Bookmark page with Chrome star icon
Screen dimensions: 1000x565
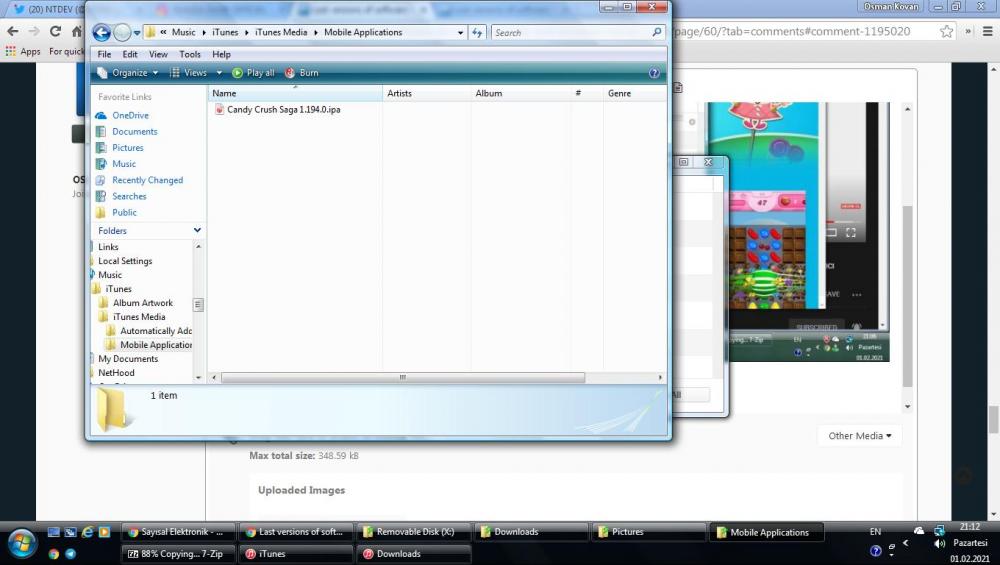946,31
